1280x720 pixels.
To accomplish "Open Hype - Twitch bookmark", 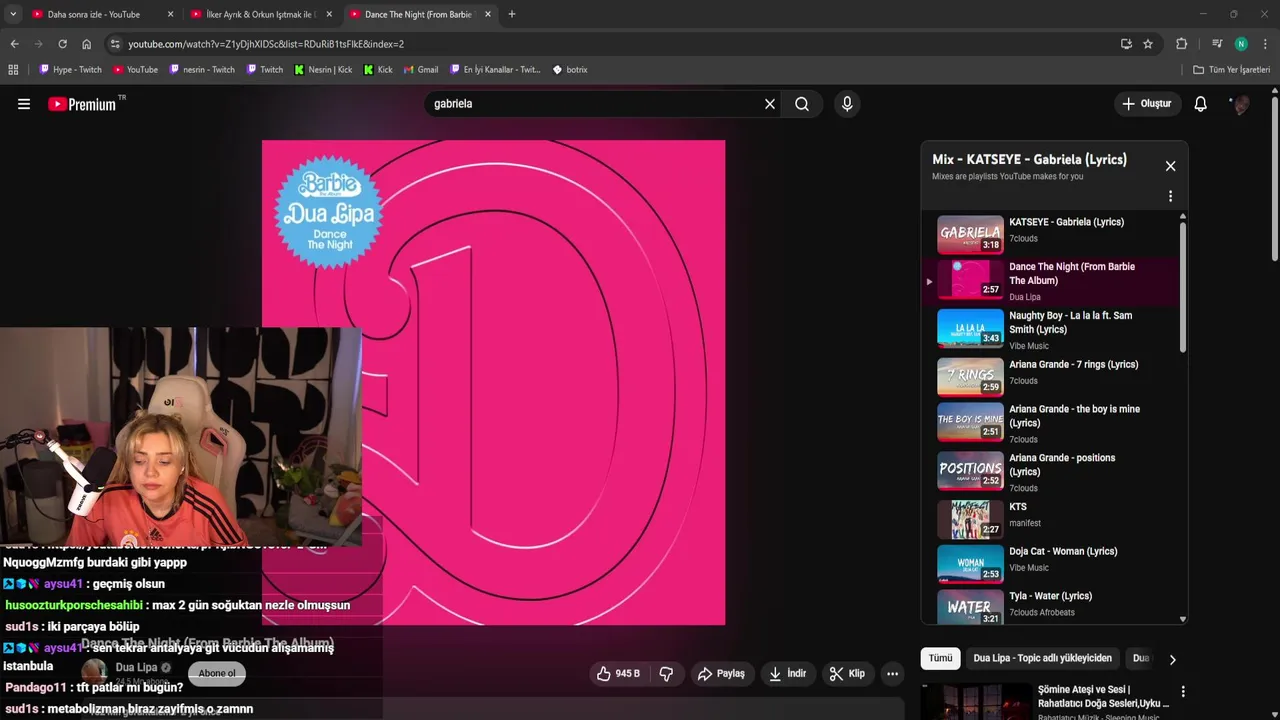I will pos(70,70).
